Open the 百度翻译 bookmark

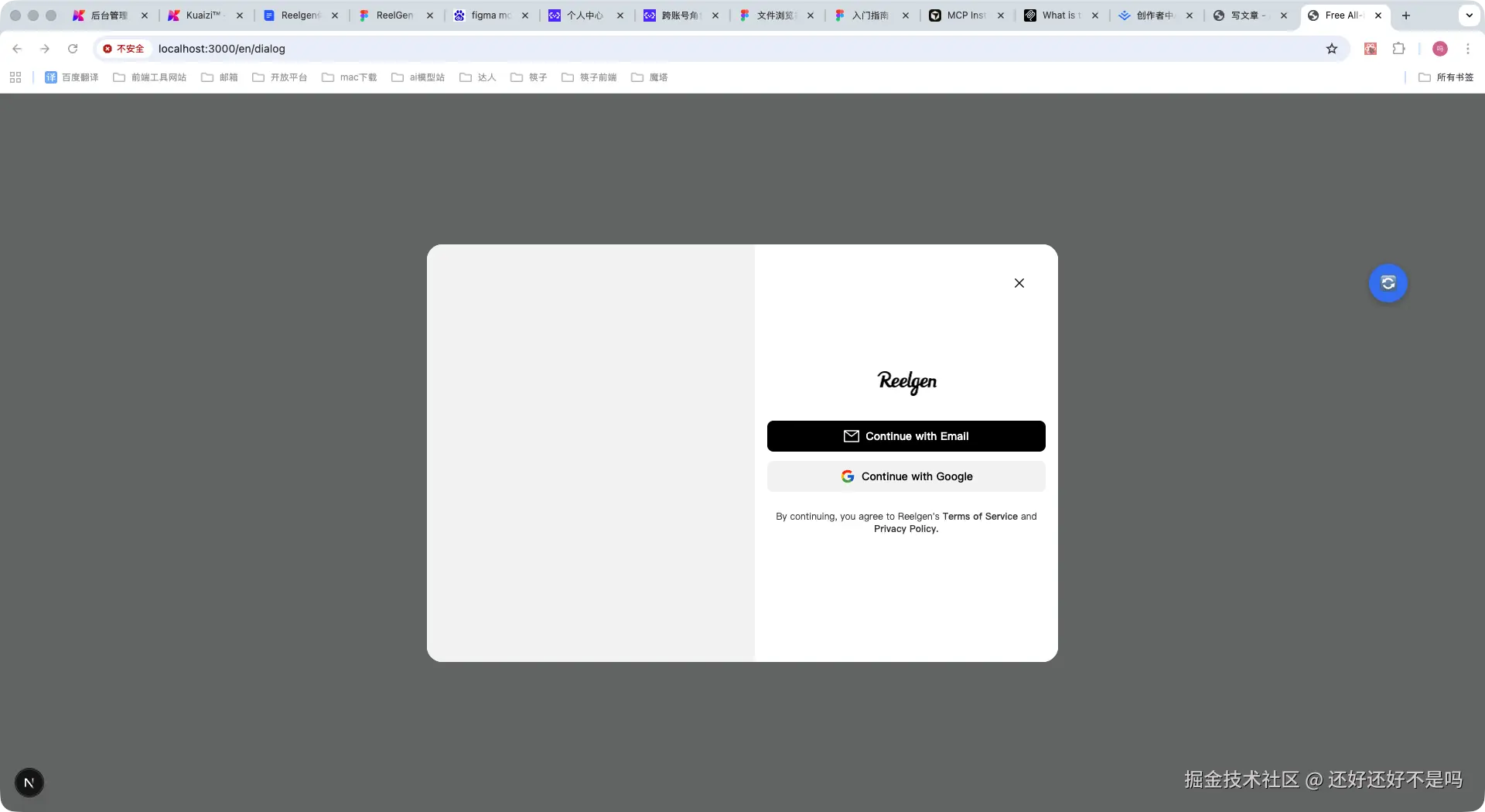point(72,77)
